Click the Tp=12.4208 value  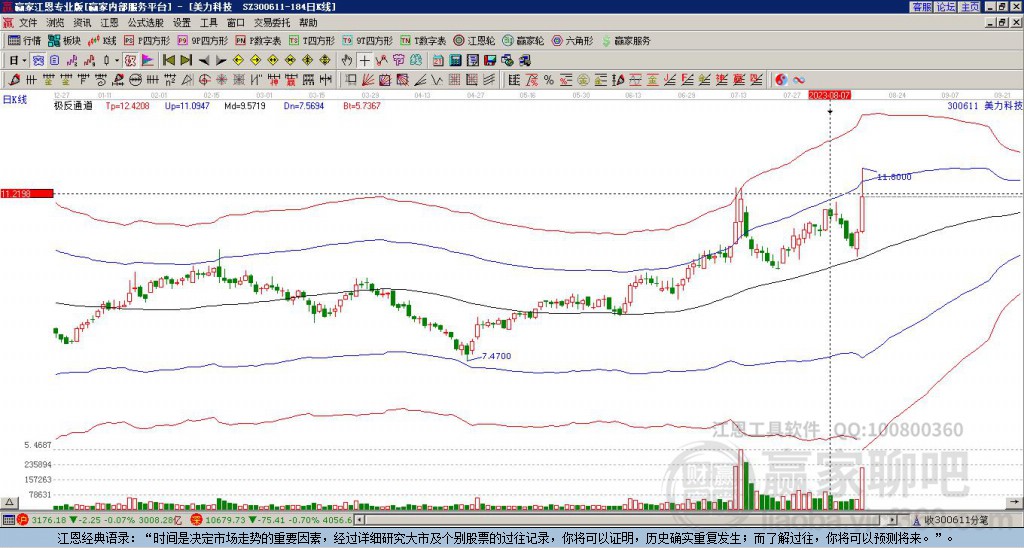click(x=127, y=105)
